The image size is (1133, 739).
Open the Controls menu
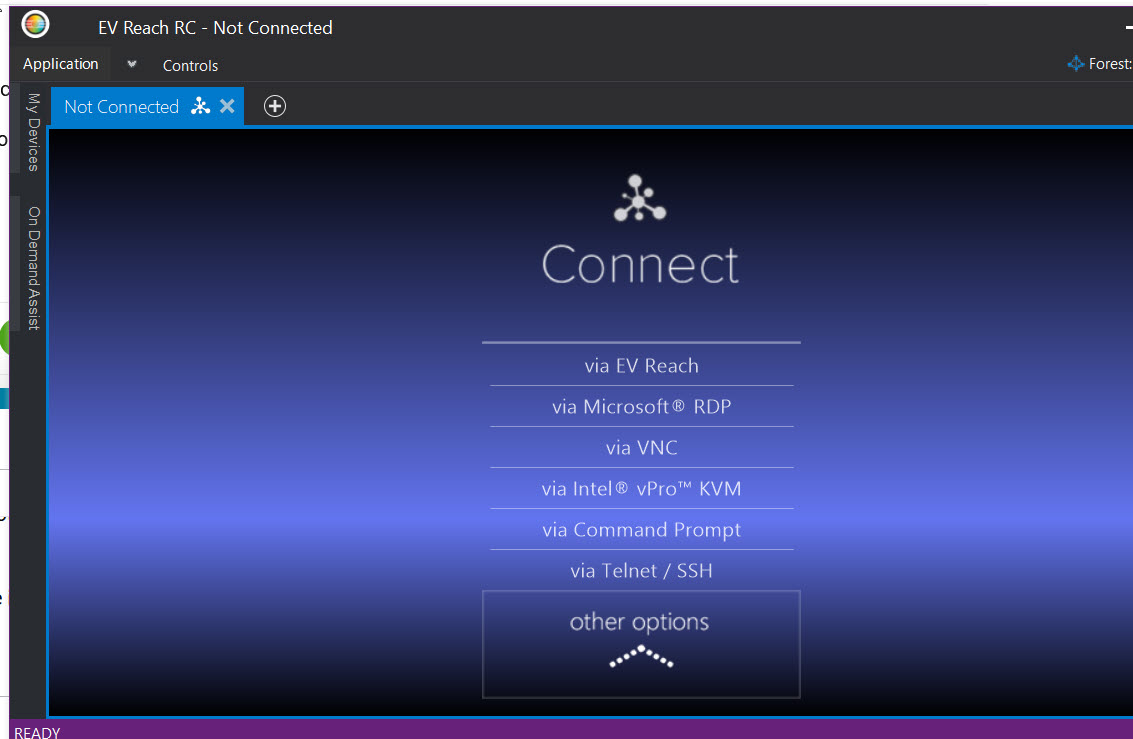(x=190, y=65)
